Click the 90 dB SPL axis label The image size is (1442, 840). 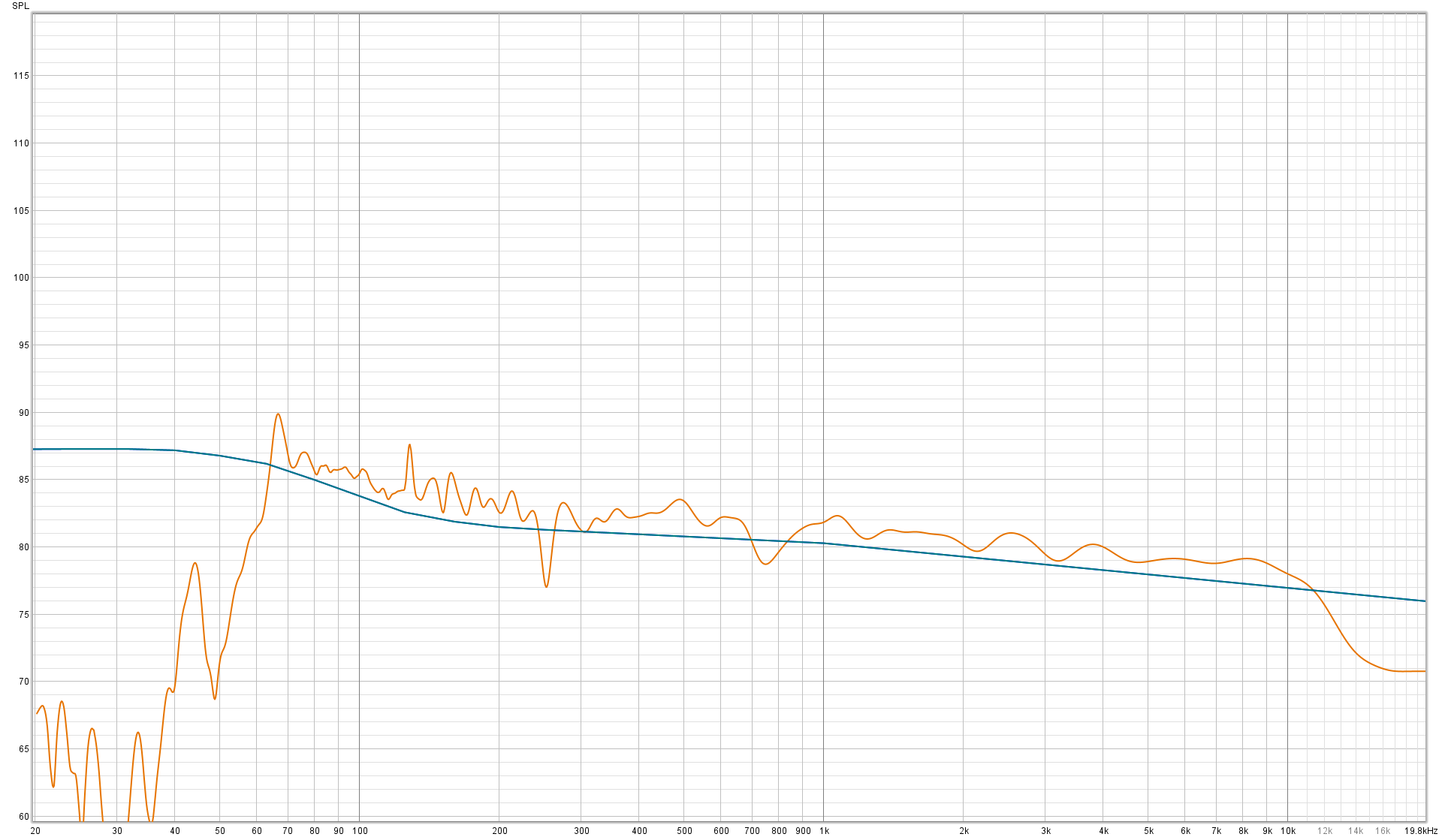pyautogui.click(x=24, y=413)
